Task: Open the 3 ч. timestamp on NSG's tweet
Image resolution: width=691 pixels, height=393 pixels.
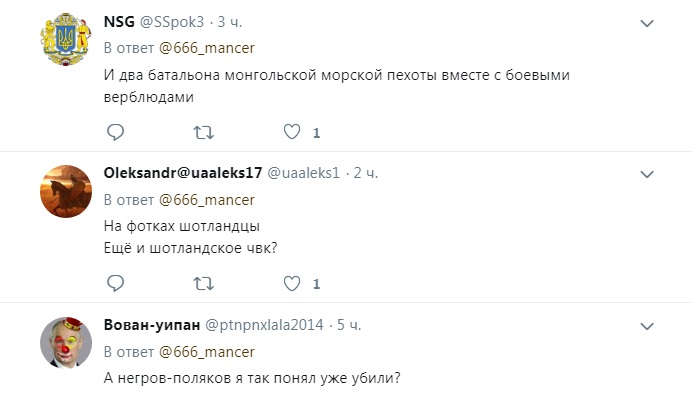Action: coord(230,22)
